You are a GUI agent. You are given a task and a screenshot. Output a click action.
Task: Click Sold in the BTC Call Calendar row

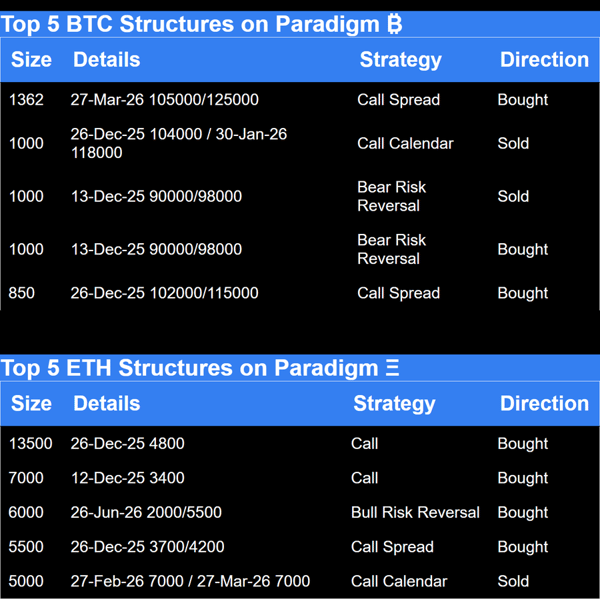click(513, 144)
